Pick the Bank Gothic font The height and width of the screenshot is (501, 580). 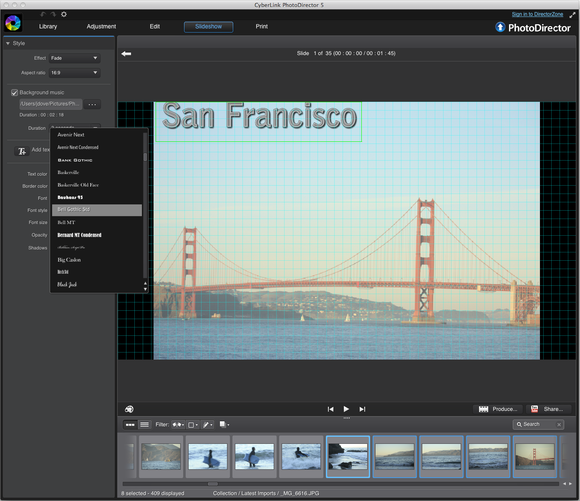coord(97,160)
